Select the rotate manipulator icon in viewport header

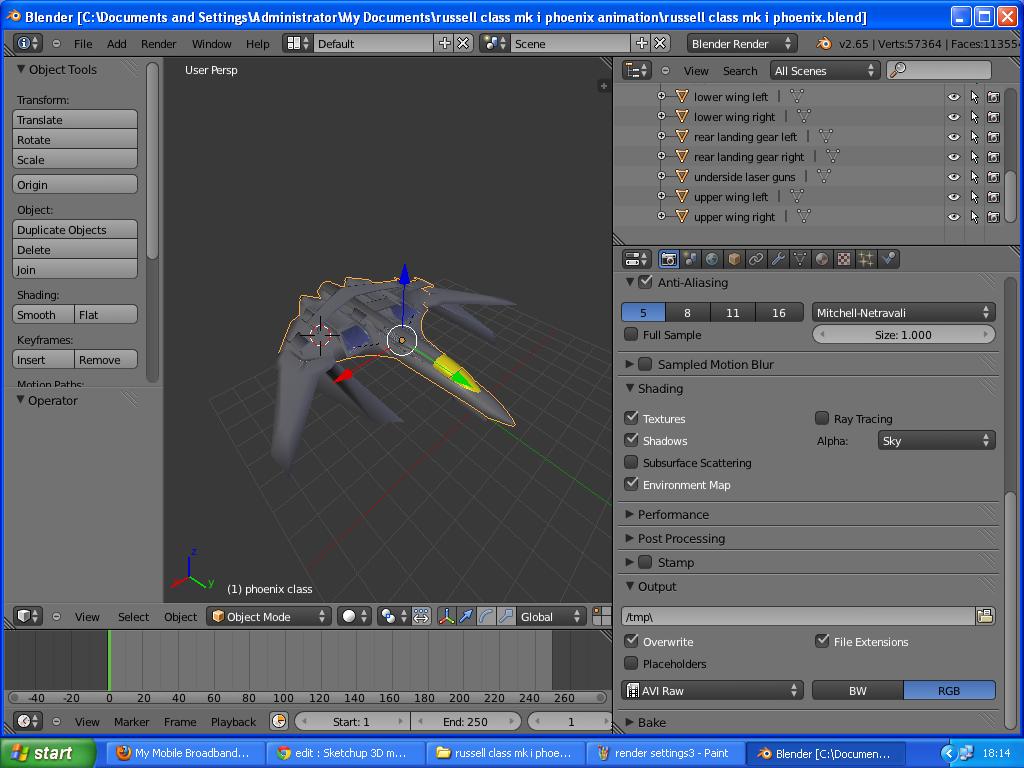(x=486, y=616)
